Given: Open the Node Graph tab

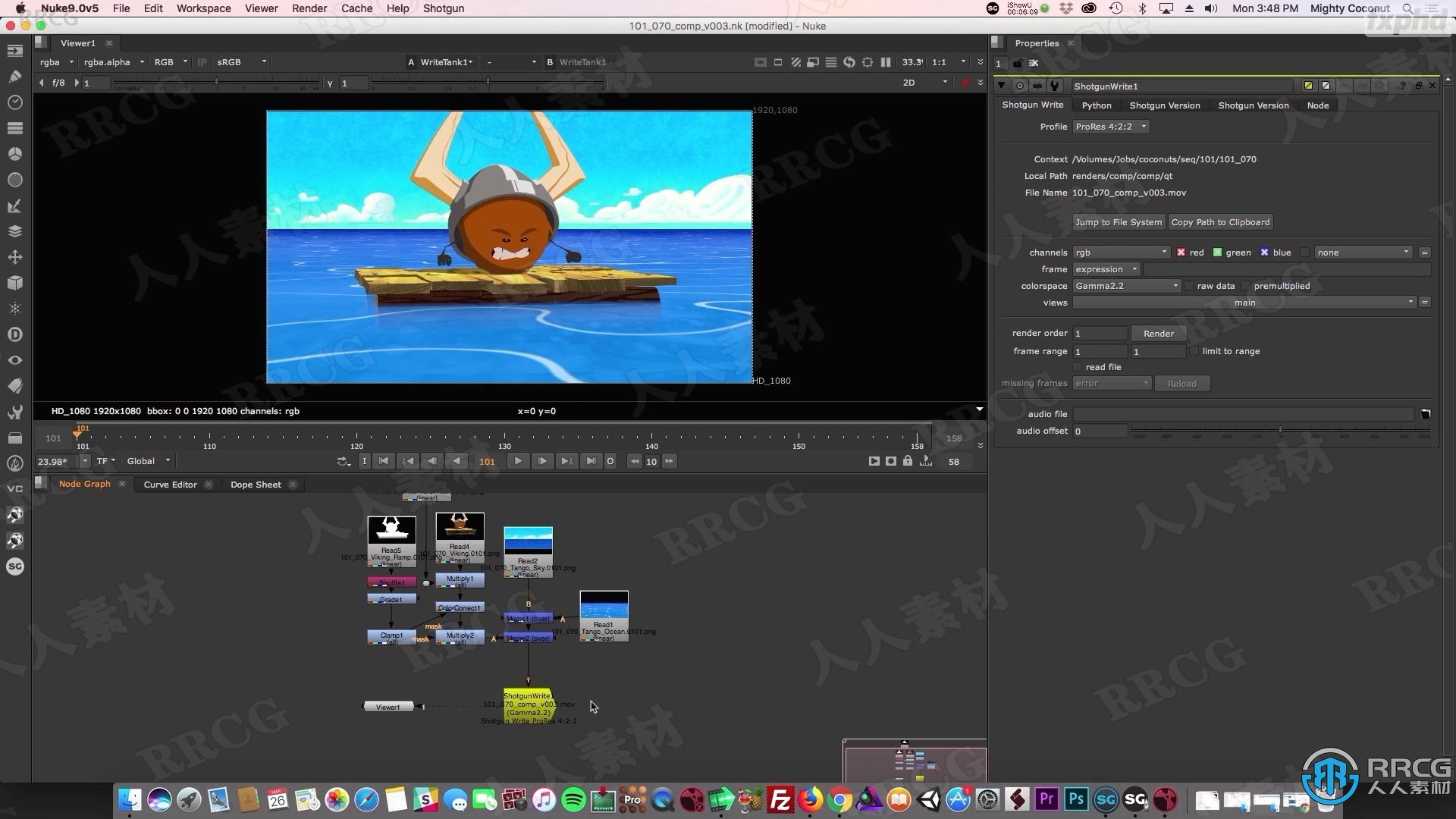Looking at the screenshot, I should [85, 484].
